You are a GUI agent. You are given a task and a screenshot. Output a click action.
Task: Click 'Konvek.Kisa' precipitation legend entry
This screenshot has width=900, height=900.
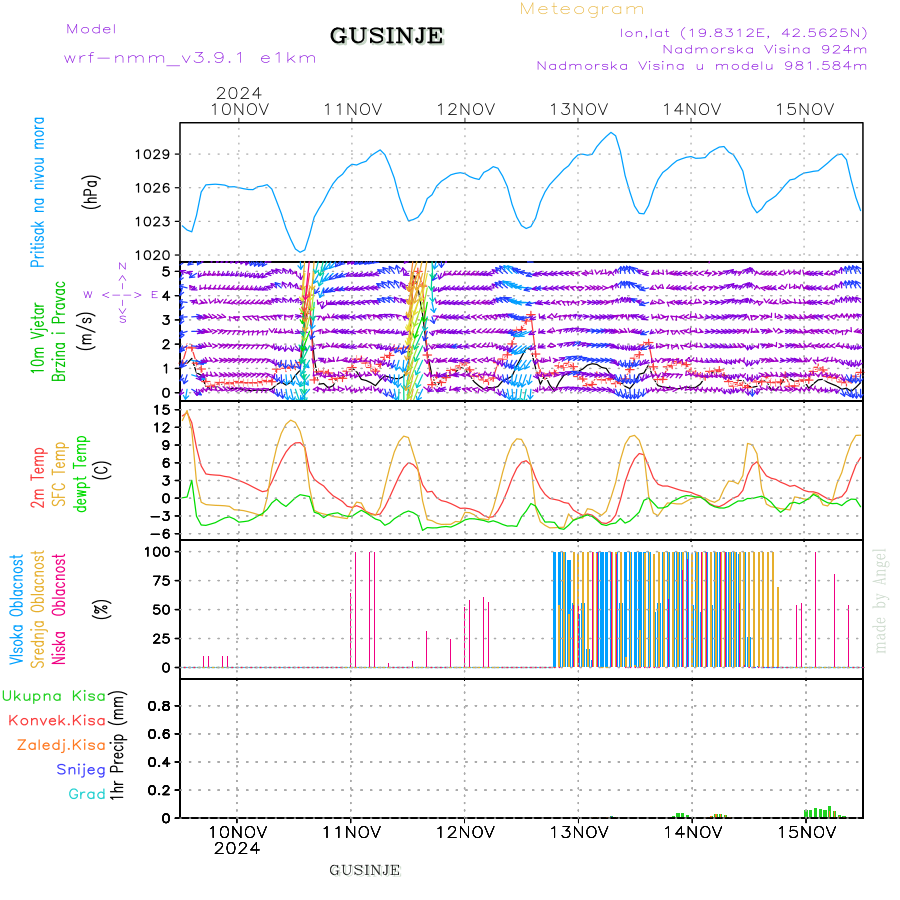coord(57,721)
